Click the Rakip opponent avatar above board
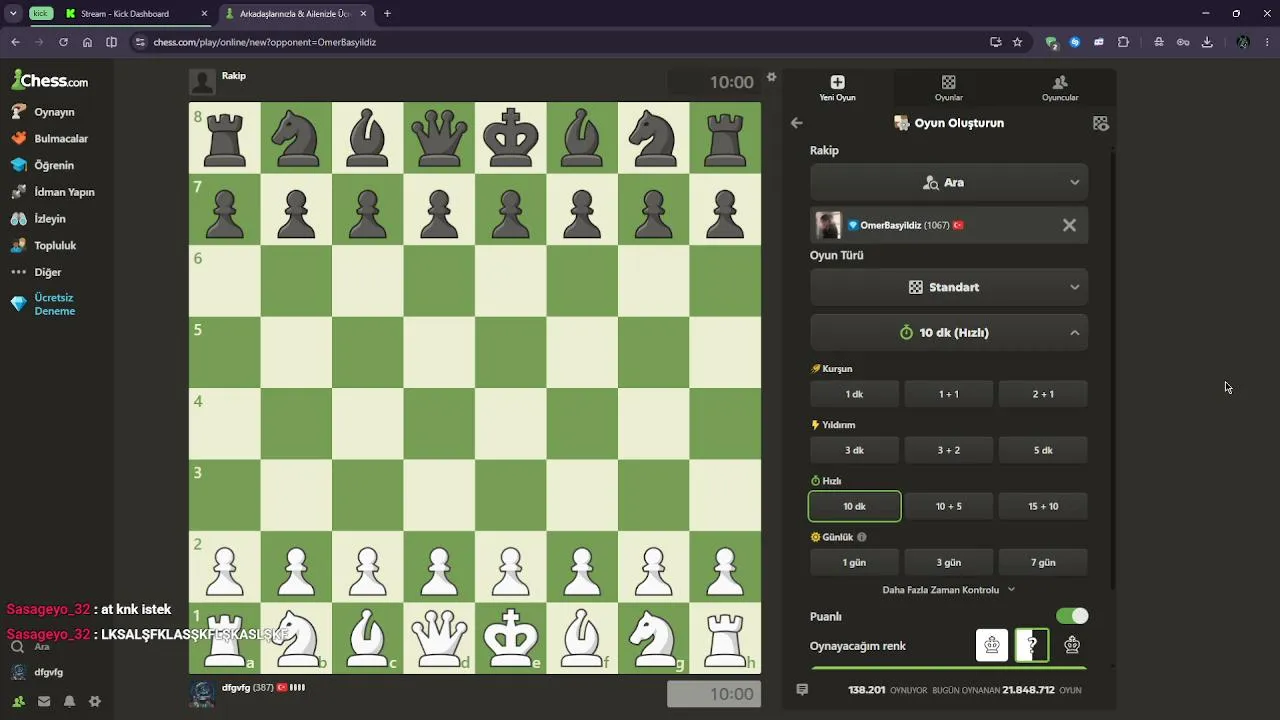This screenshot has height=720, width=1280. [202, 82]
